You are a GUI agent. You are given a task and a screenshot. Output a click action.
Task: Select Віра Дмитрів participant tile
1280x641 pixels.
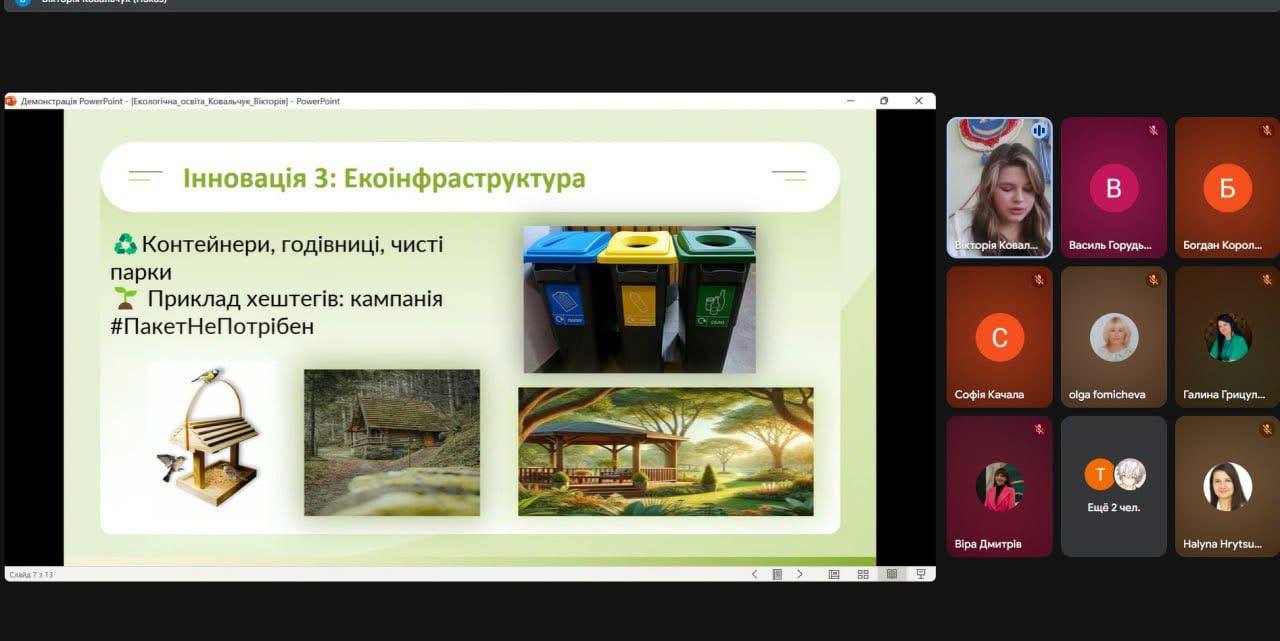[999, 486]
